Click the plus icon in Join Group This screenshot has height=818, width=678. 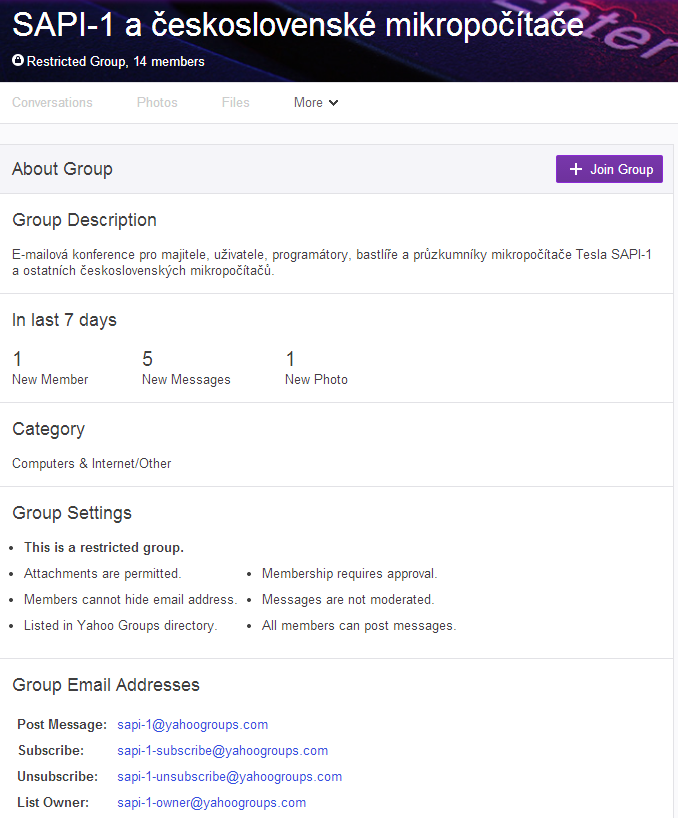click(x=575, y=169)
